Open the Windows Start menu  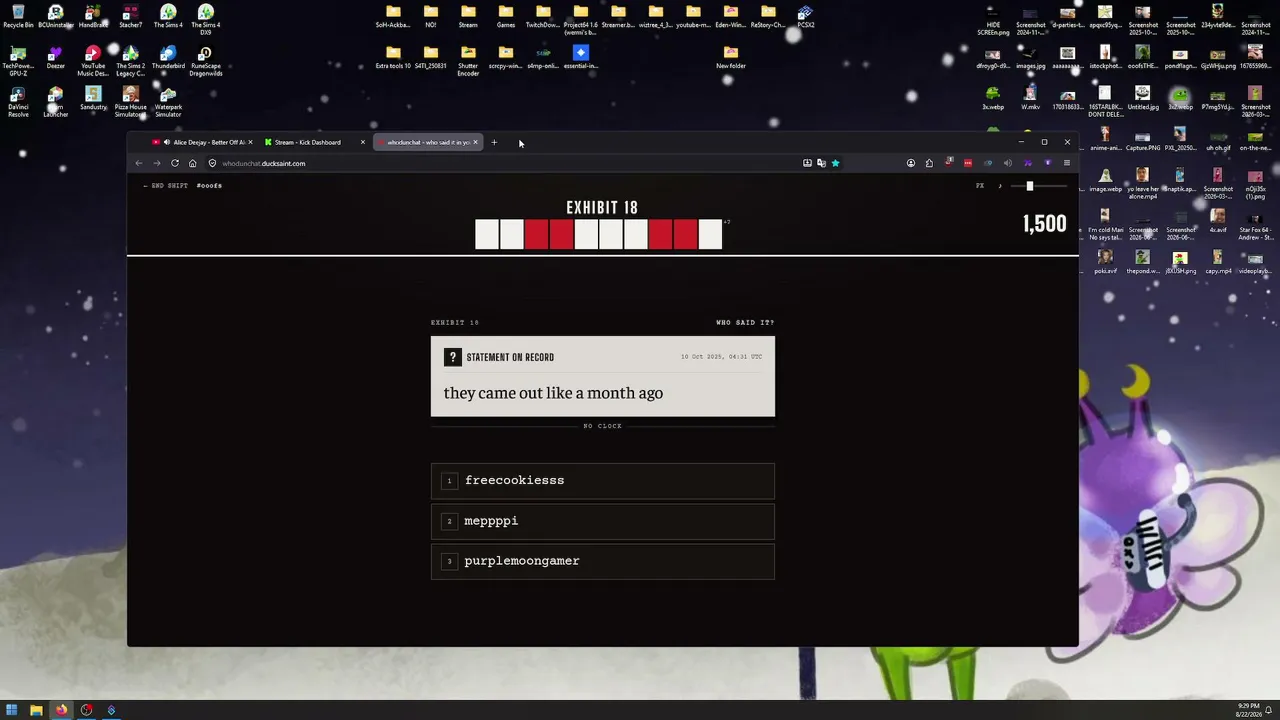click(12, 710)
